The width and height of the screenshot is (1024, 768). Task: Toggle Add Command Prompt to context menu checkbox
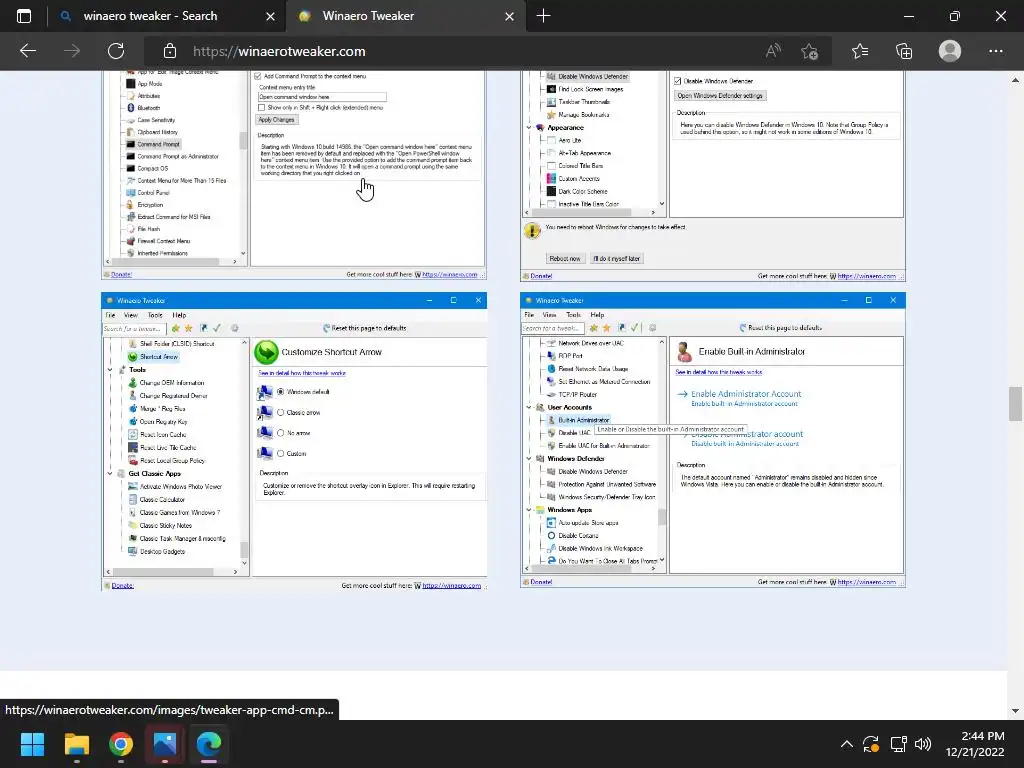[258, 76]
